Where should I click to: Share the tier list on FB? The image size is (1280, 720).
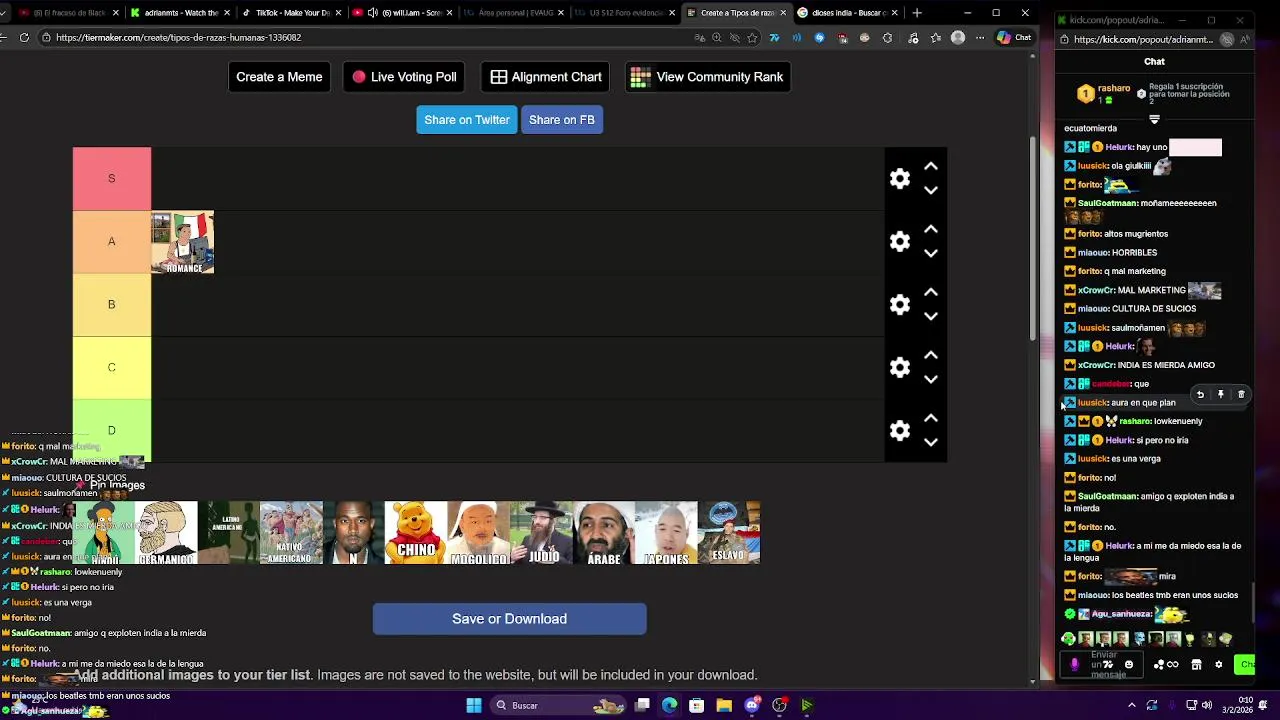pyautogui.click(x=562, y=120)
